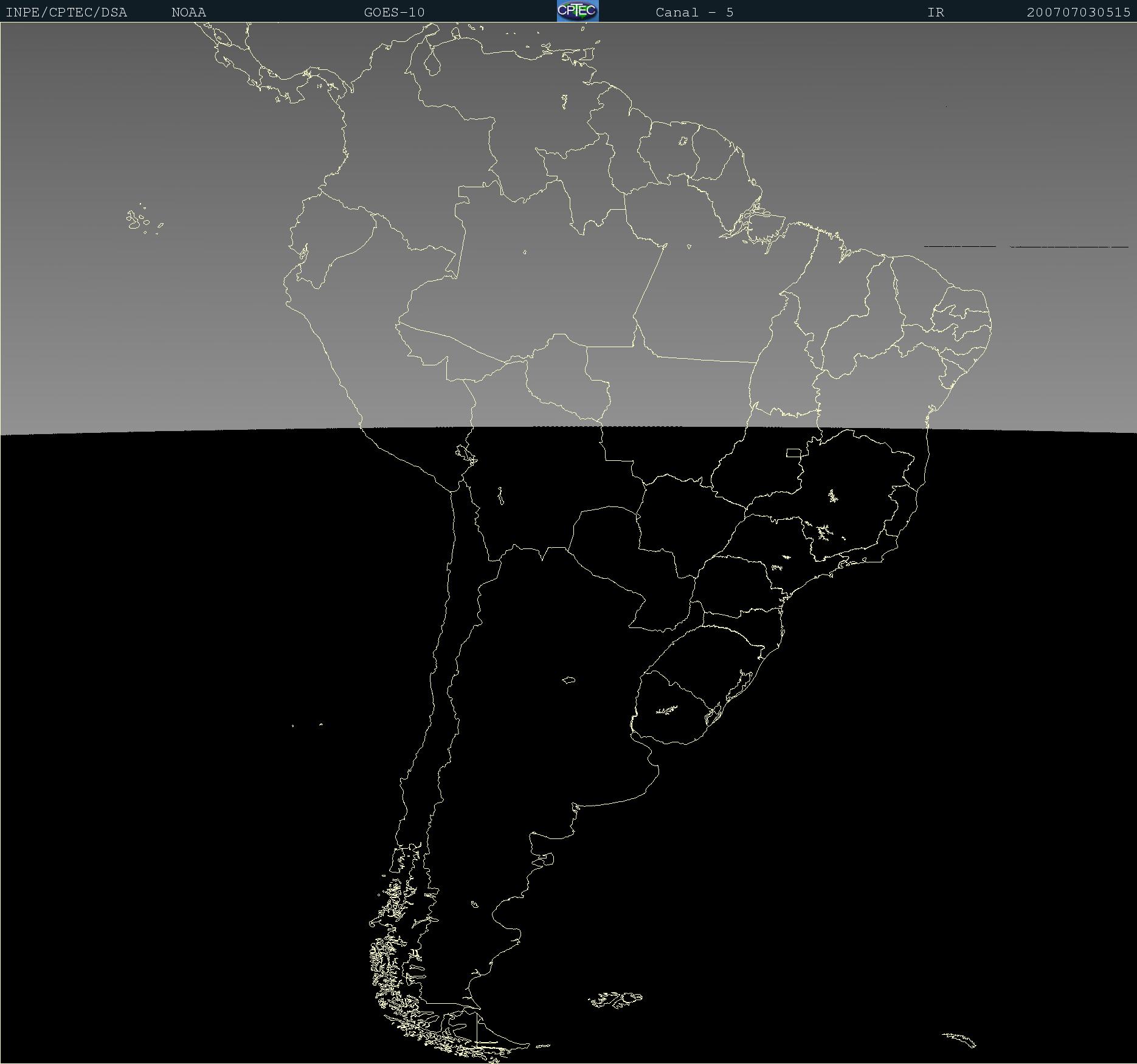Click the Mar Chiquita lake in Argentina
Image resolution: width=1137 pixels, height=1064 pixels.
pyautogui.click(x=568, y=680)
